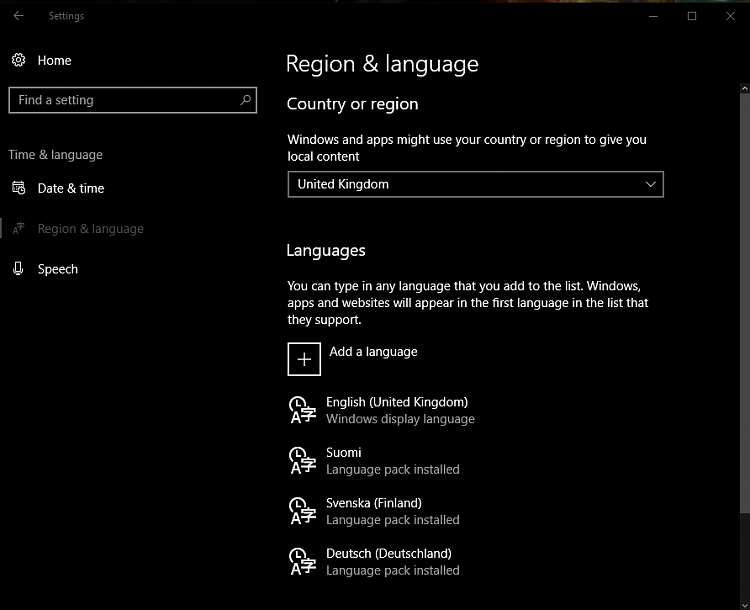Open the United Kingdom country dropdown
750x610 pixels.
point(475,184)
